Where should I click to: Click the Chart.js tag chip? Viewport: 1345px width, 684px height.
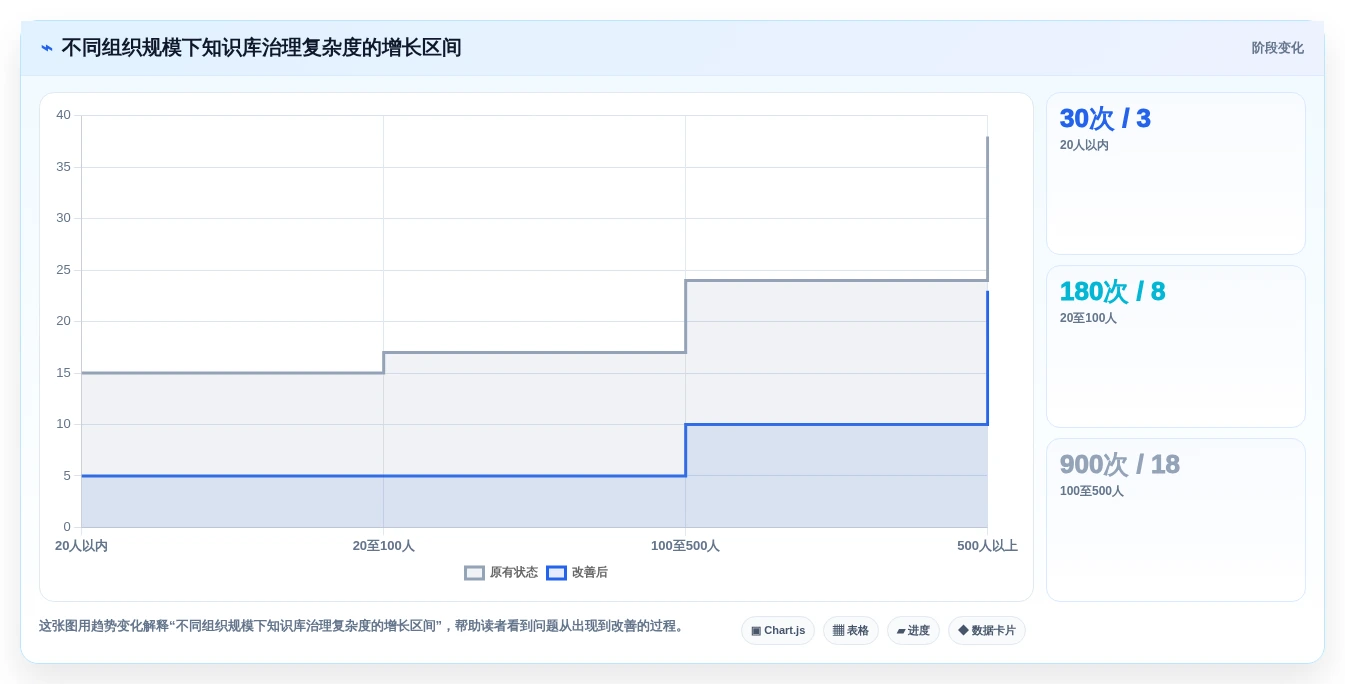tap(778, 631)
